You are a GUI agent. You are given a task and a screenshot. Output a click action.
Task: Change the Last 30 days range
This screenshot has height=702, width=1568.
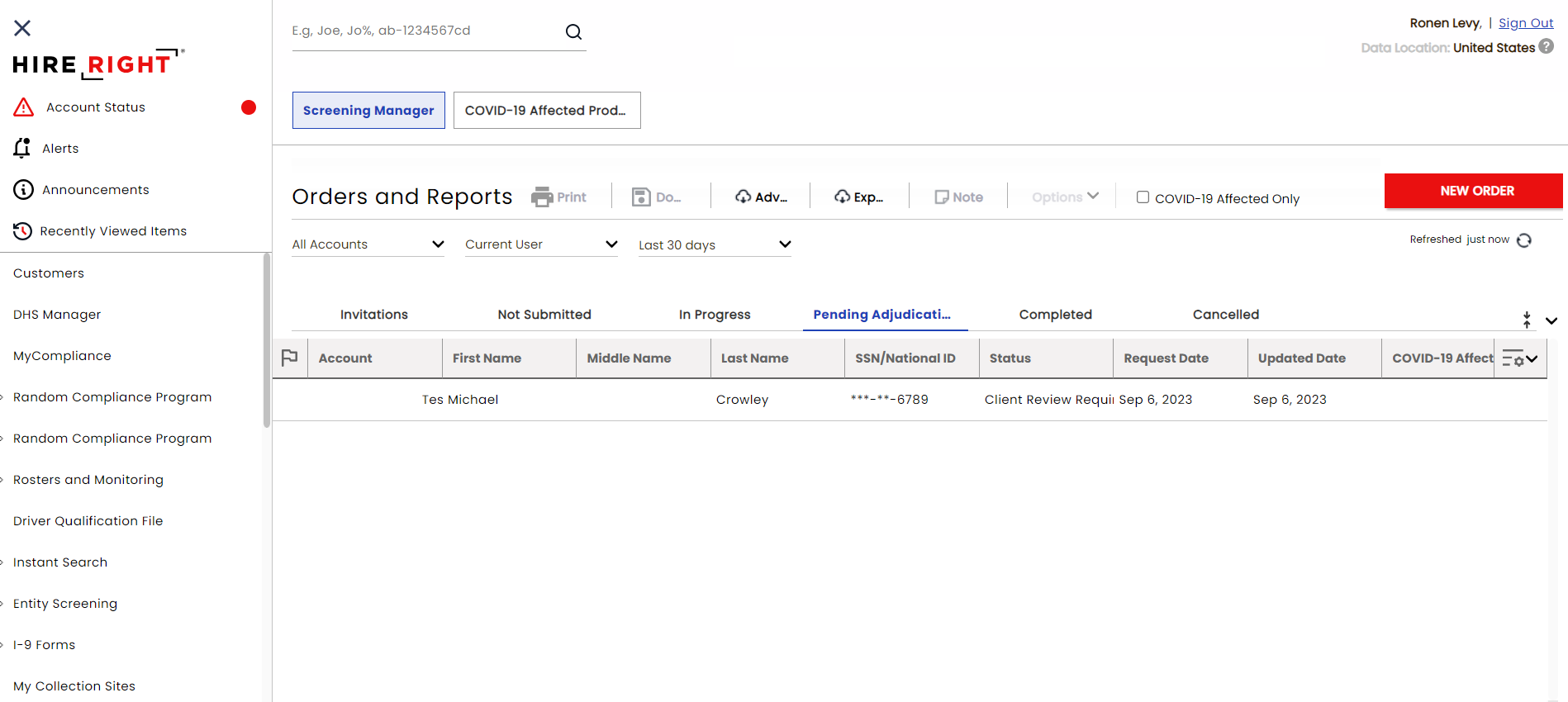[x=715, y=244]
